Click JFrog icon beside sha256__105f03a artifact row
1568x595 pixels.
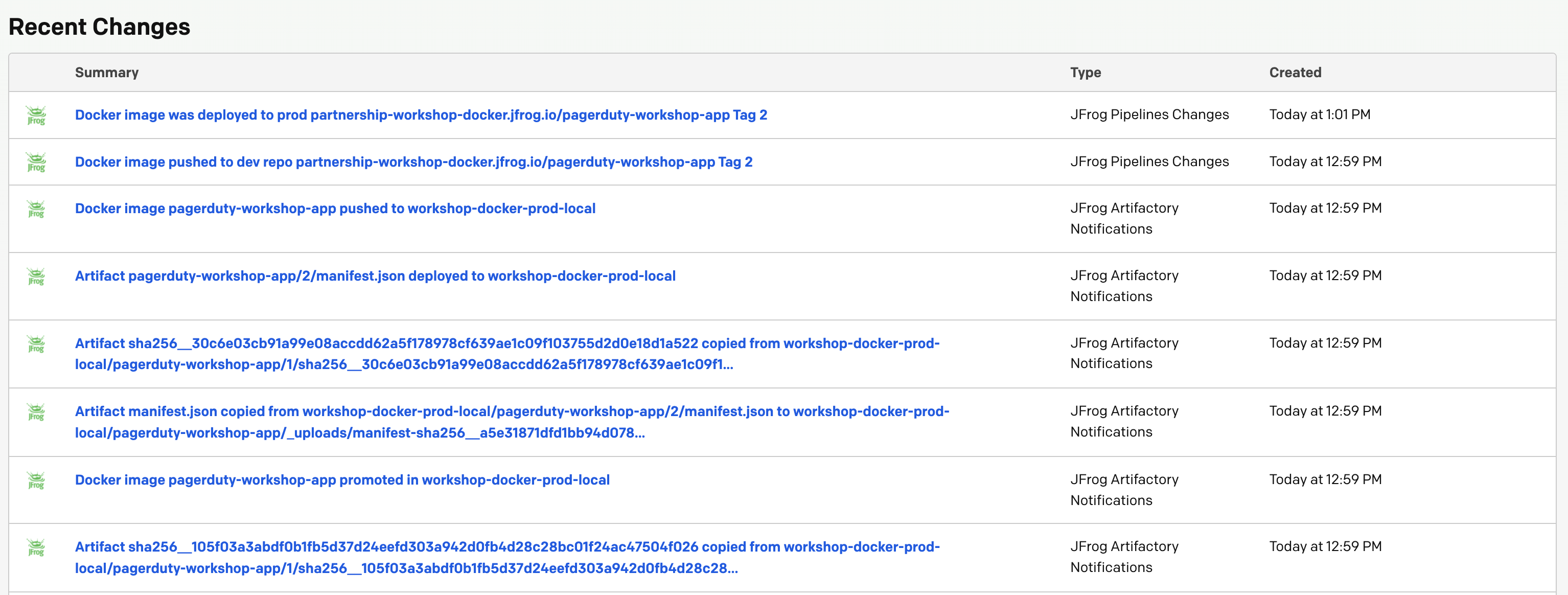(x=36, y=547)
